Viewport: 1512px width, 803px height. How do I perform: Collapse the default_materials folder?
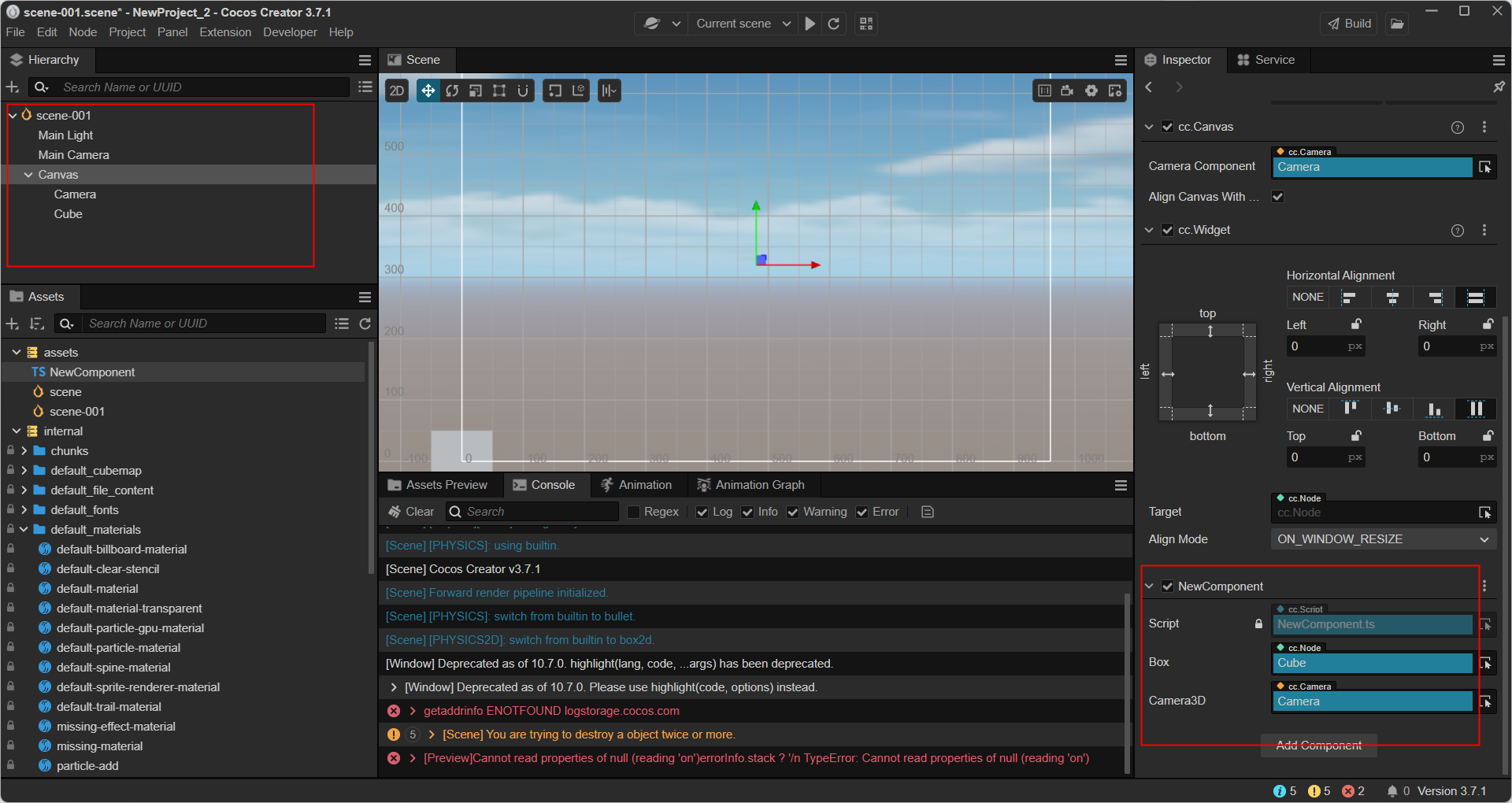tap(24, 530)
